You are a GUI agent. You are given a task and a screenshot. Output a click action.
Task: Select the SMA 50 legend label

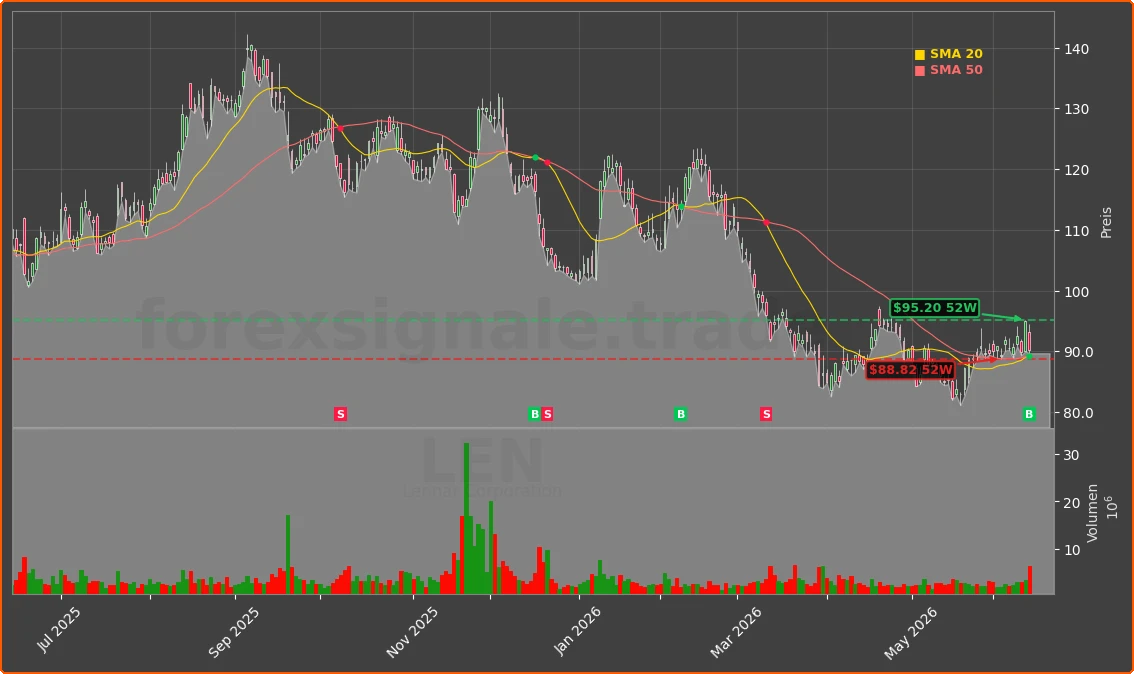pyautogui.click(x=956, y=70)
